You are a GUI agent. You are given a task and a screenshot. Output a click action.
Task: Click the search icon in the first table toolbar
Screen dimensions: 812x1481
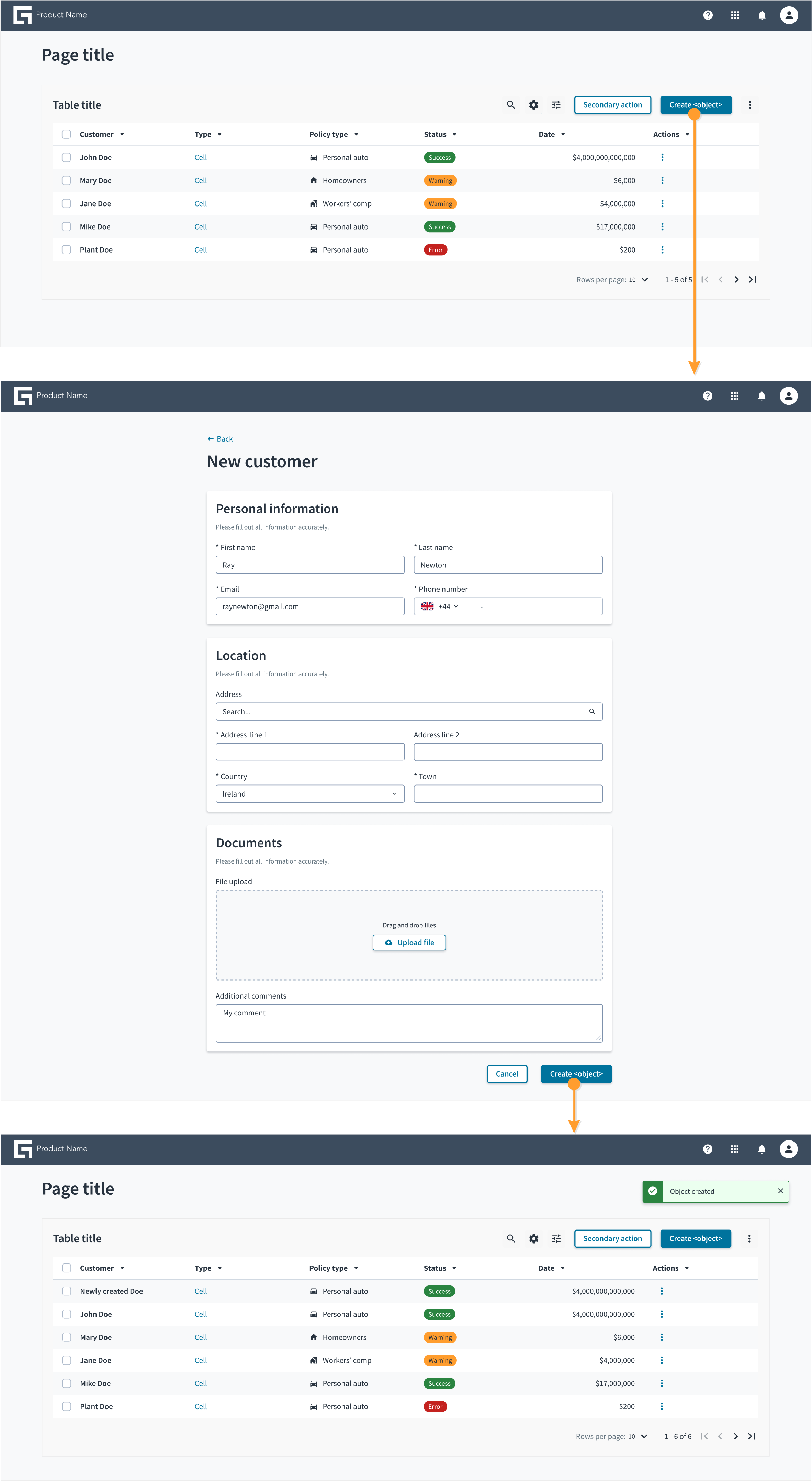pos(510,105)
